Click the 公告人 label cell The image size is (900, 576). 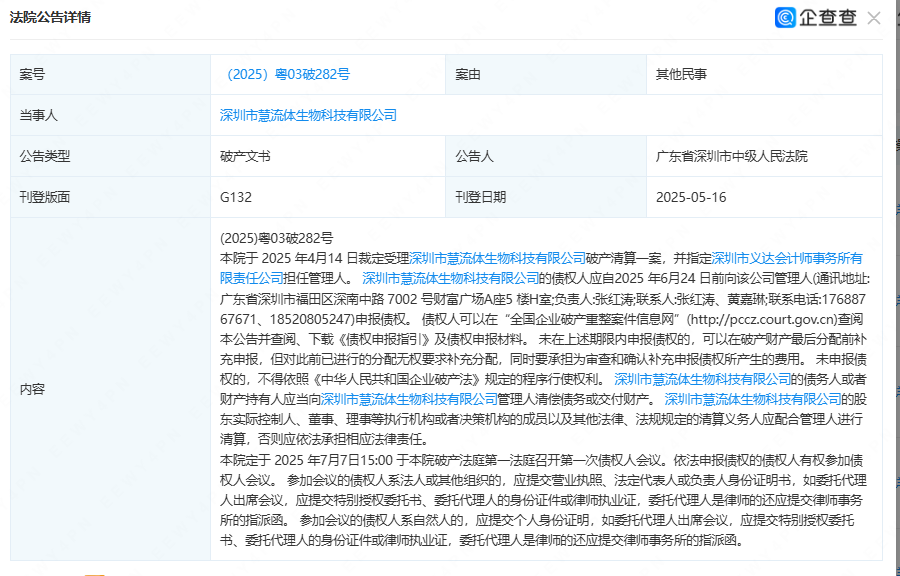tap(546, 156)
